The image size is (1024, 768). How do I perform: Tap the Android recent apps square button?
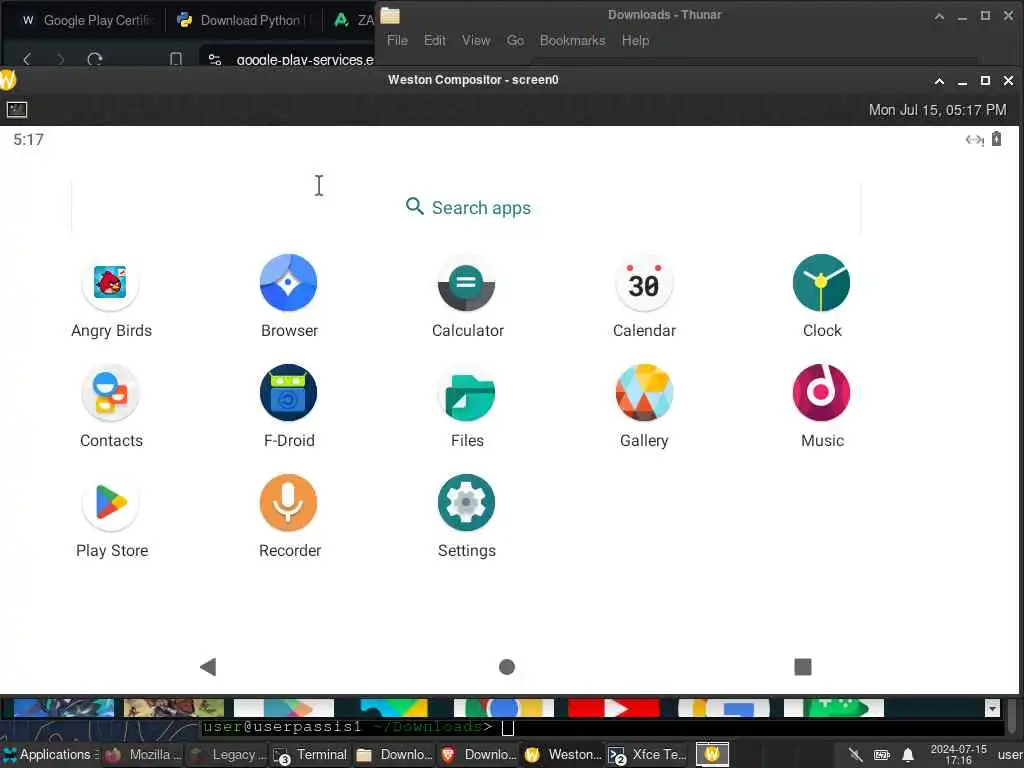coord(803,667)
